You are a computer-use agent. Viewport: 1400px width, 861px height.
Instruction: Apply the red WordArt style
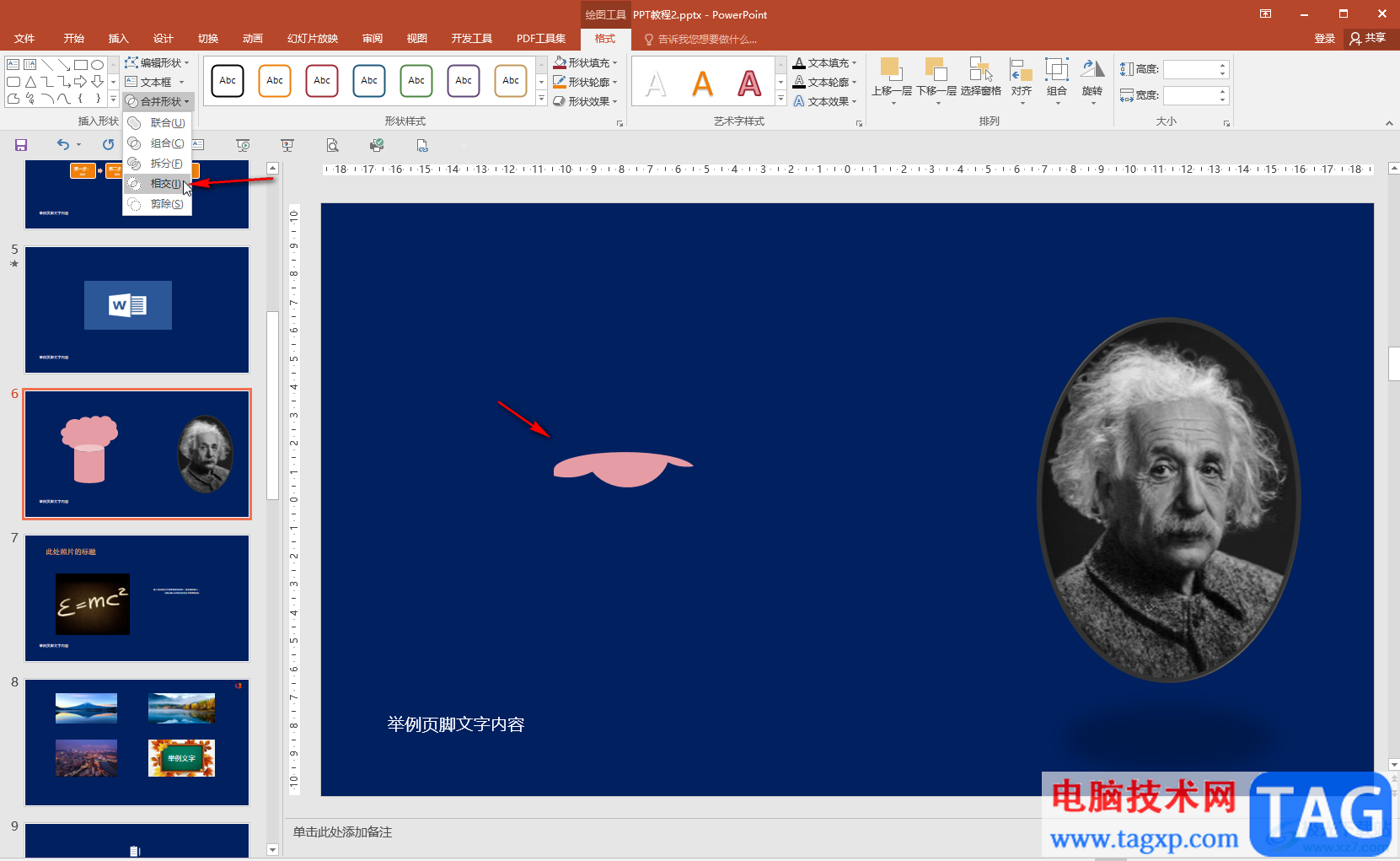pos(749,83)
